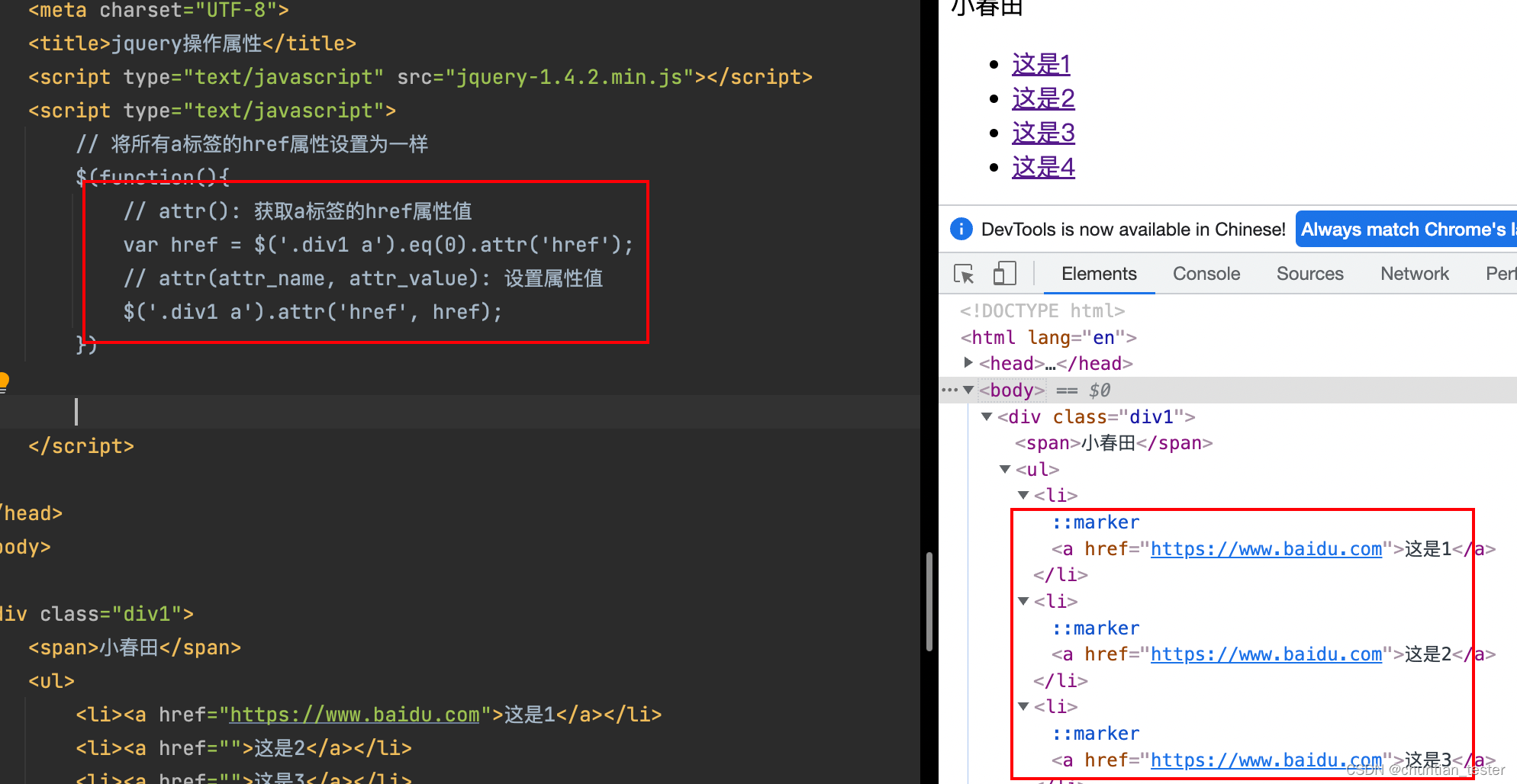Click the title jquery操作属性 line in editor
Screen dimensions: 1517x784
click(x=192, y=43)
